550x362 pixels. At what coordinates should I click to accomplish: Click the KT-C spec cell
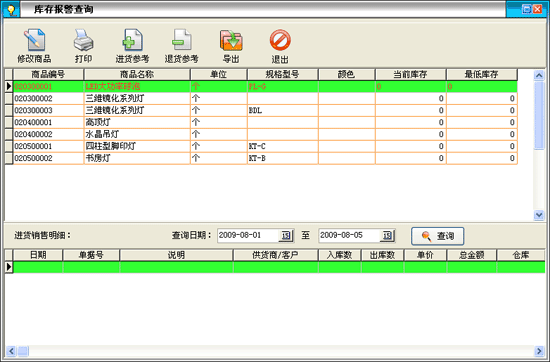pyautogui.click(x=283, y=146)
